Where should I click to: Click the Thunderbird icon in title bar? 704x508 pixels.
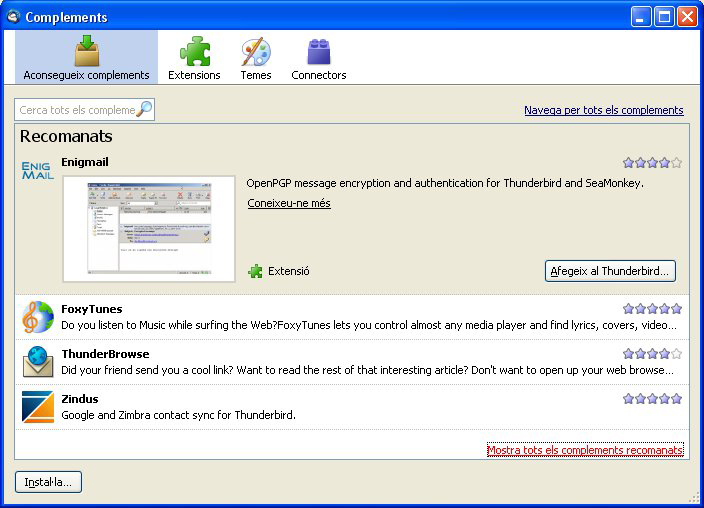click(13, 16)
